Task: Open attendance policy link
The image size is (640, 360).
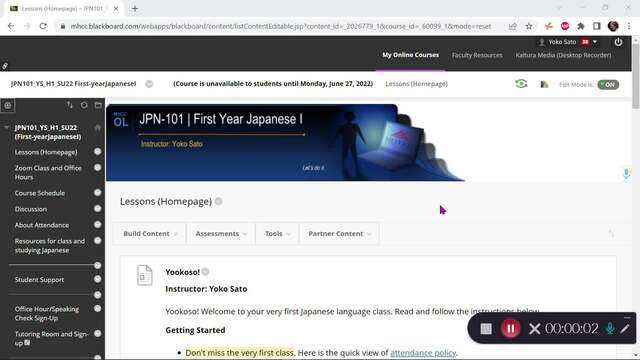Action: tap(423, 353)
